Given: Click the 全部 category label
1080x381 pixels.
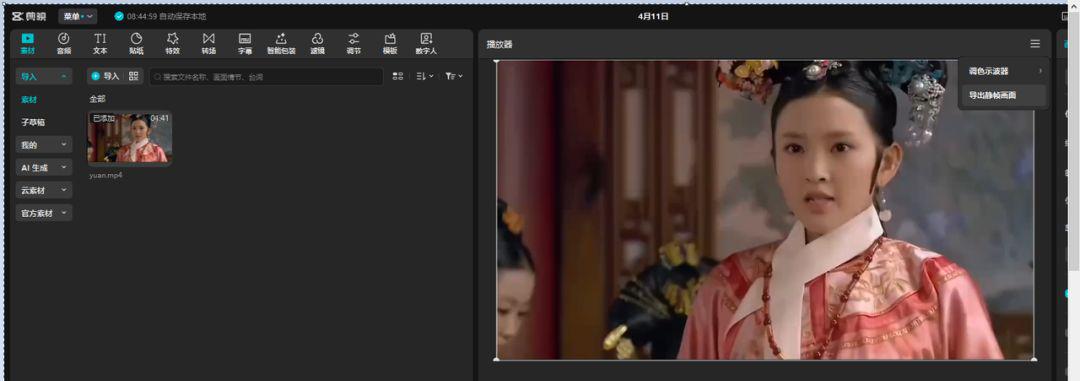Looking at the screenshot, I should coord(97,99).
